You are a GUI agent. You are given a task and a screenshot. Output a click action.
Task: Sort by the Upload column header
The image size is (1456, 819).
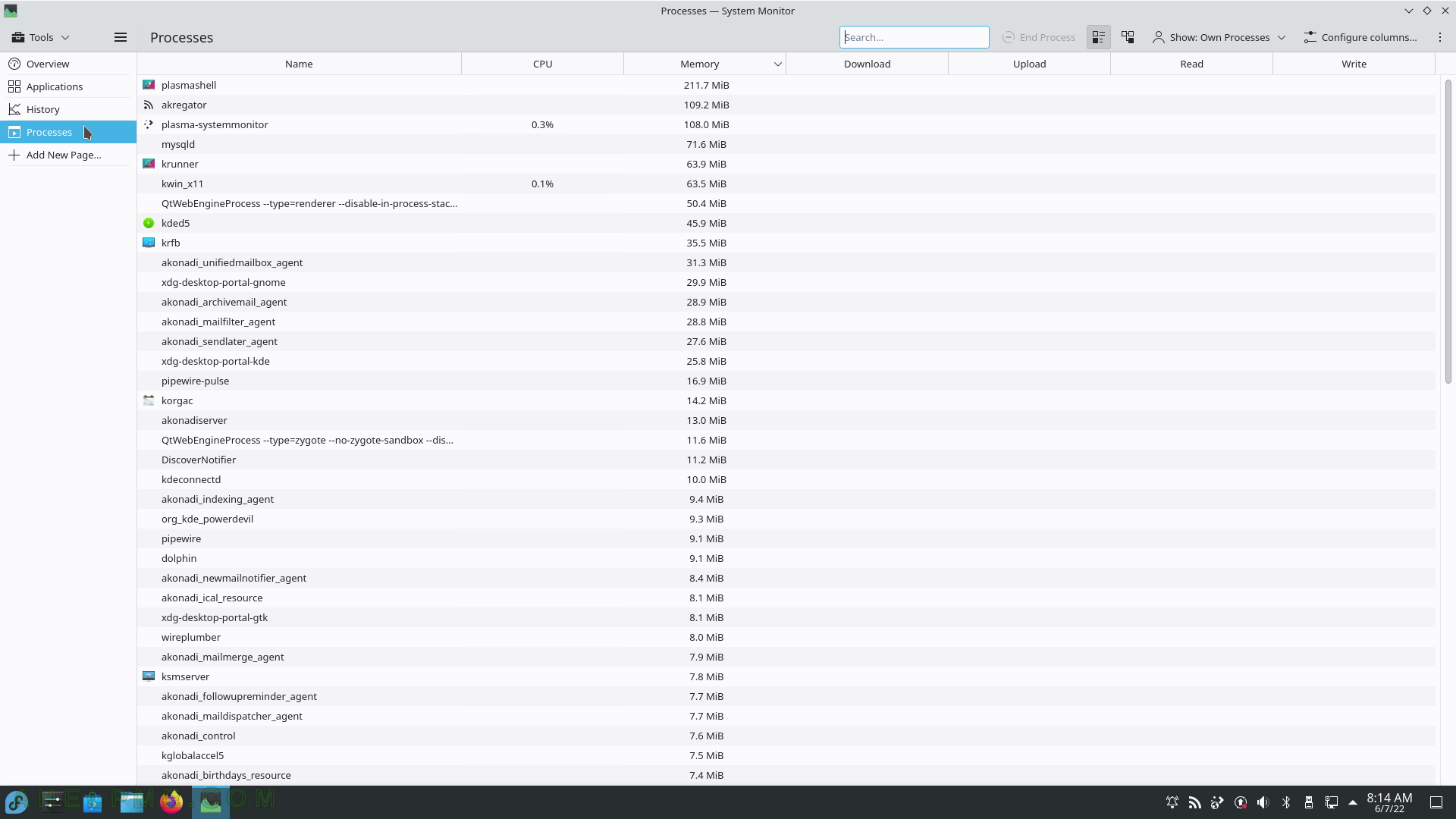click(x=1029, y=64)
